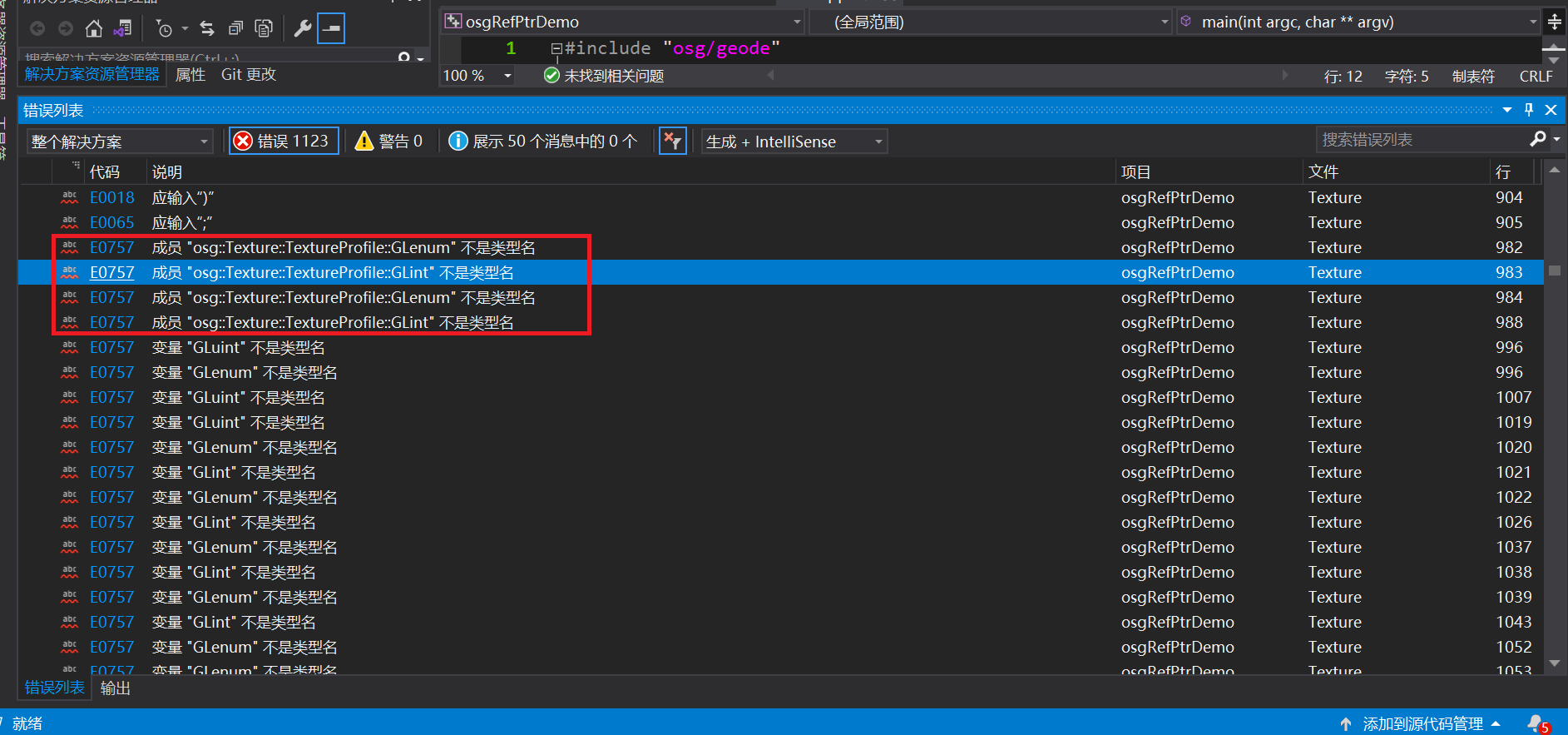This screenshot has width=1568, height=735.
Task: Open the E0065 error code link
Action: [x=112, y=222]
